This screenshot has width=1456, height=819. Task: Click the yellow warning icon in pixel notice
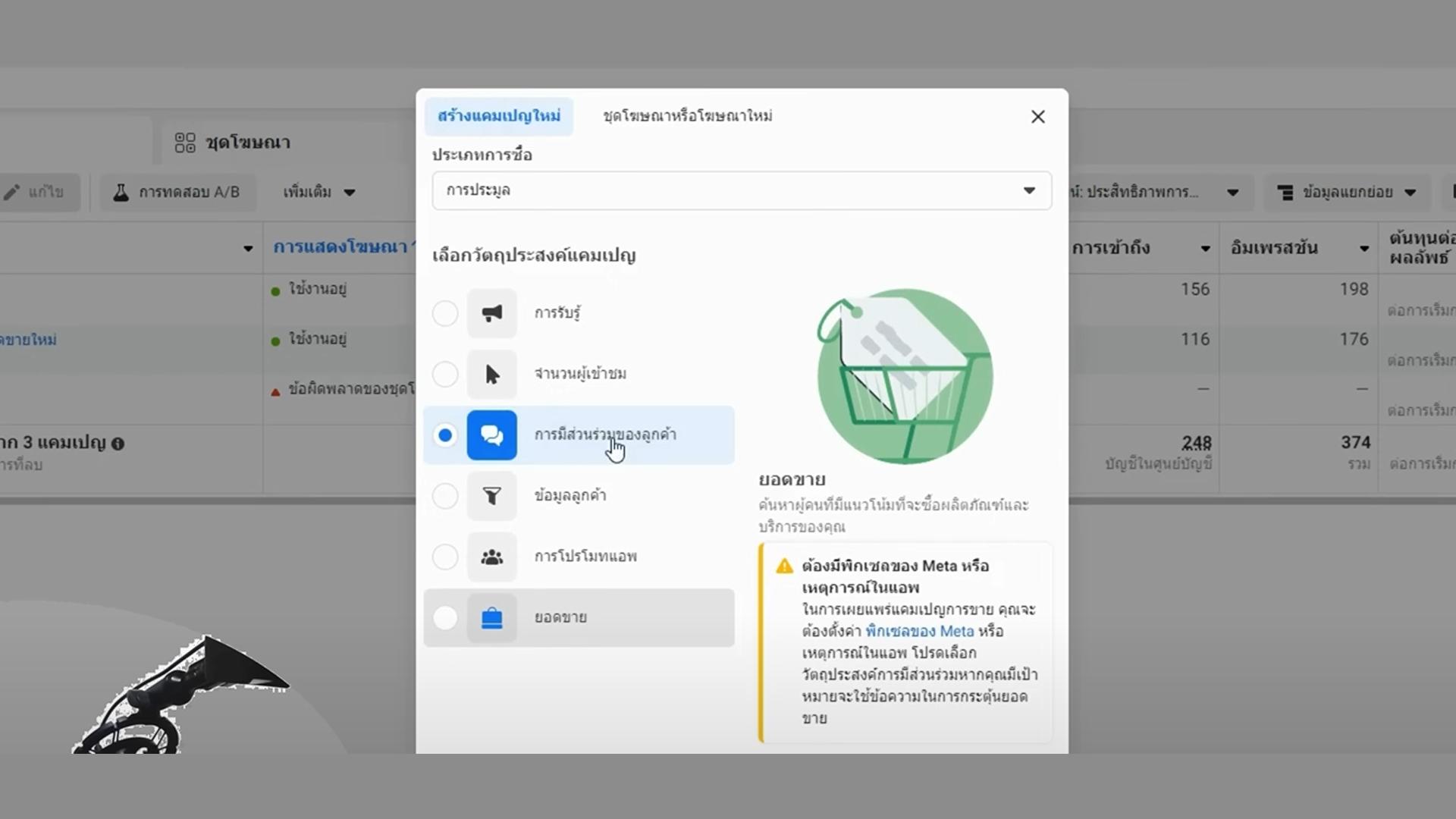[x=784, y=566]
